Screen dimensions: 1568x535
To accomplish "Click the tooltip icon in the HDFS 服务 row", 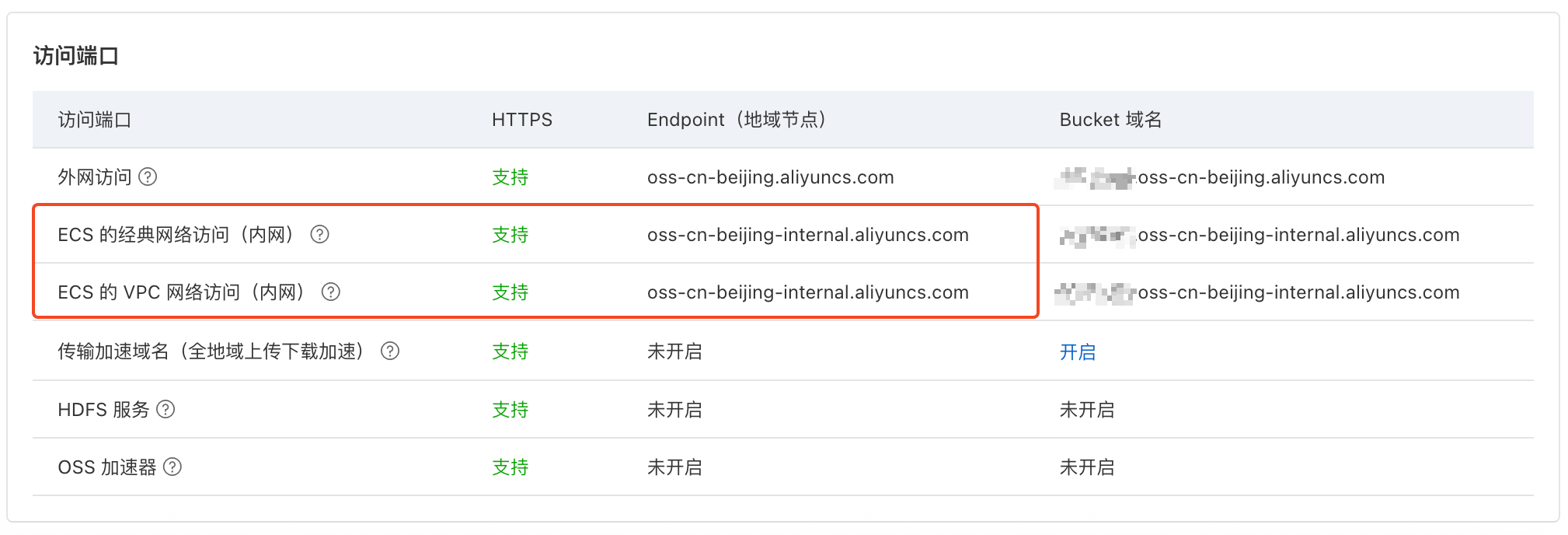I will tap(167, 410).
